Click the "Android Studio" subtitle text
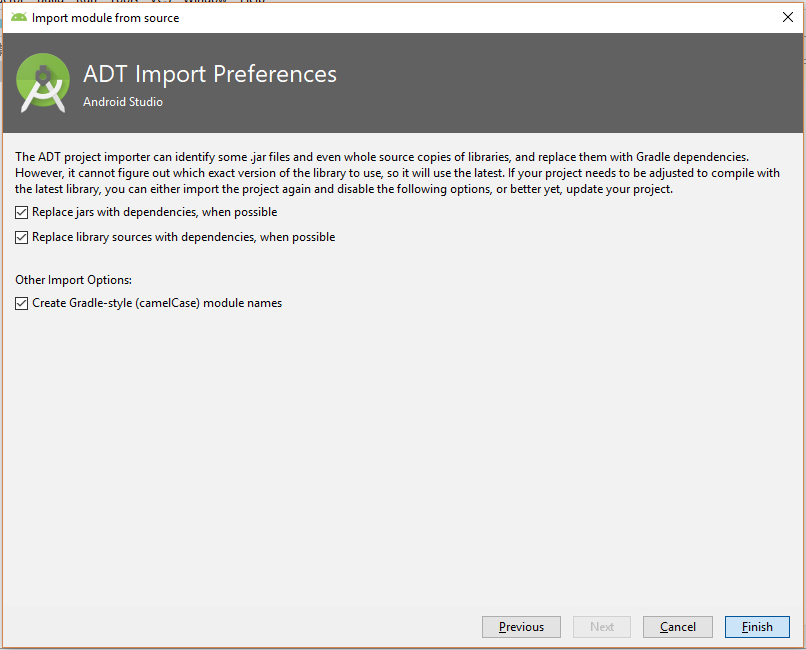The height and width of the screenshot is (650, 806). click(x=122, y=102)
